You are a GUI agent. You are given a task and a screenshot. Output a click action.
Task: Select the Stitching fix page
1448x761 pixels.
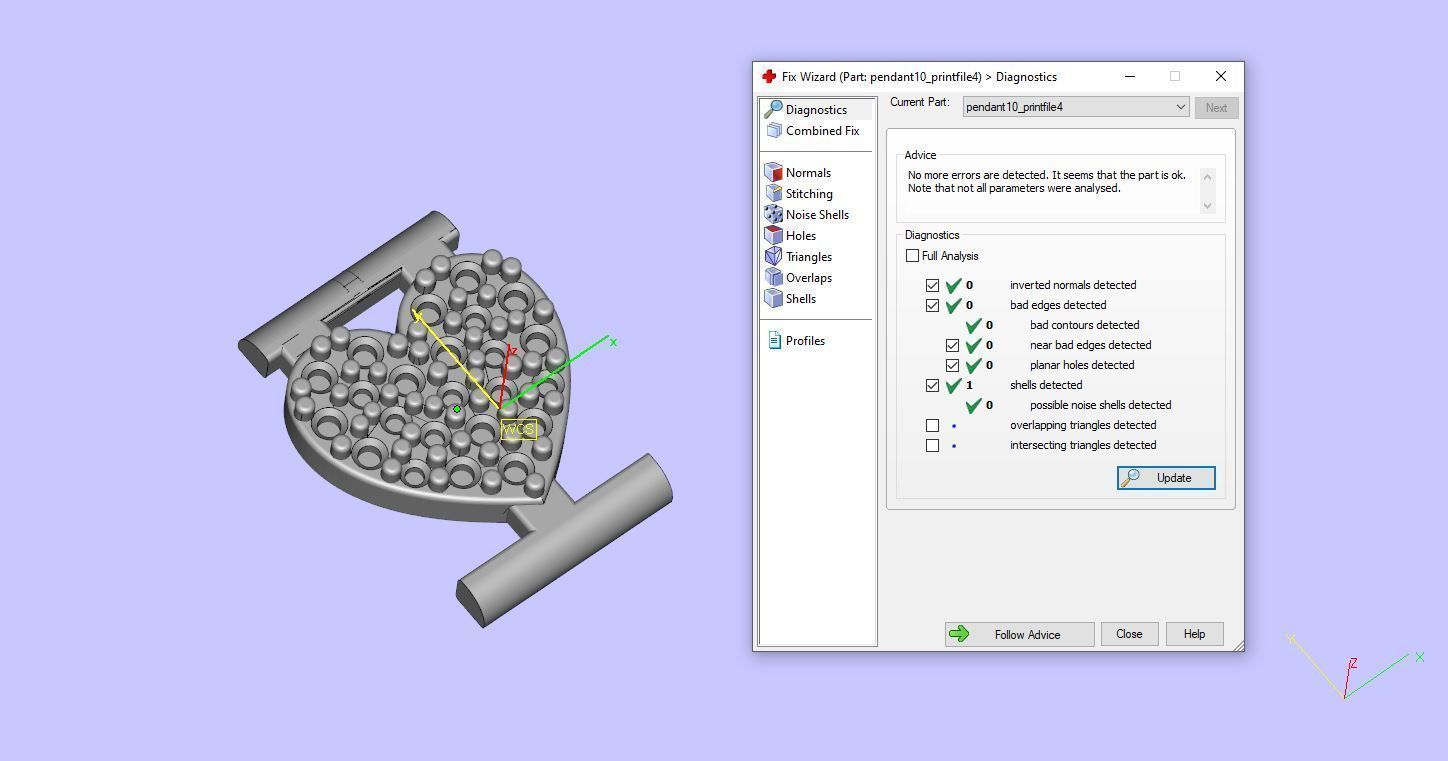coord(809,194)
